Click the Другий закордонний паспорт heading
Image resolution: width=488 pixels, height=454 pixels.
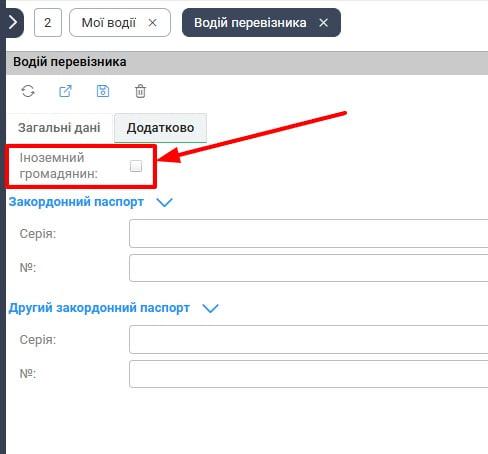click(x=99, y=308)
